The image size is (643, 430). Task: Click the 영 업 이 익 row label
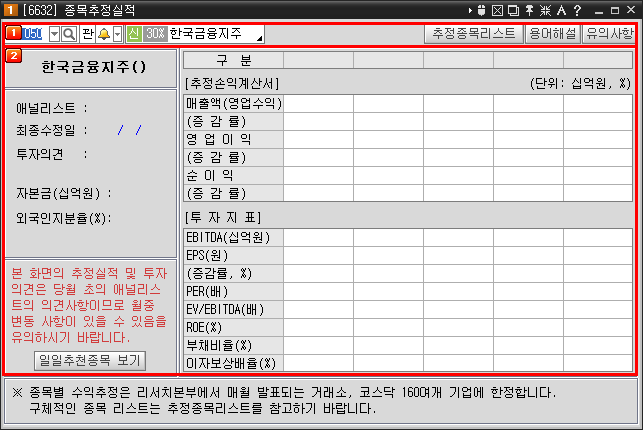point(233,139)
